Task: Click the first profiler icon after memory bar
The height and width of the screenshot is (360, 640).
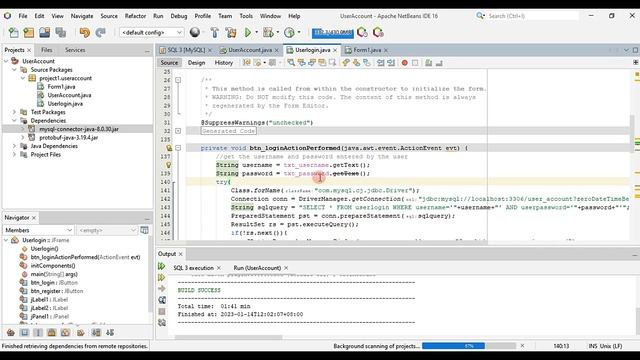Action: [x=362, y=32]
